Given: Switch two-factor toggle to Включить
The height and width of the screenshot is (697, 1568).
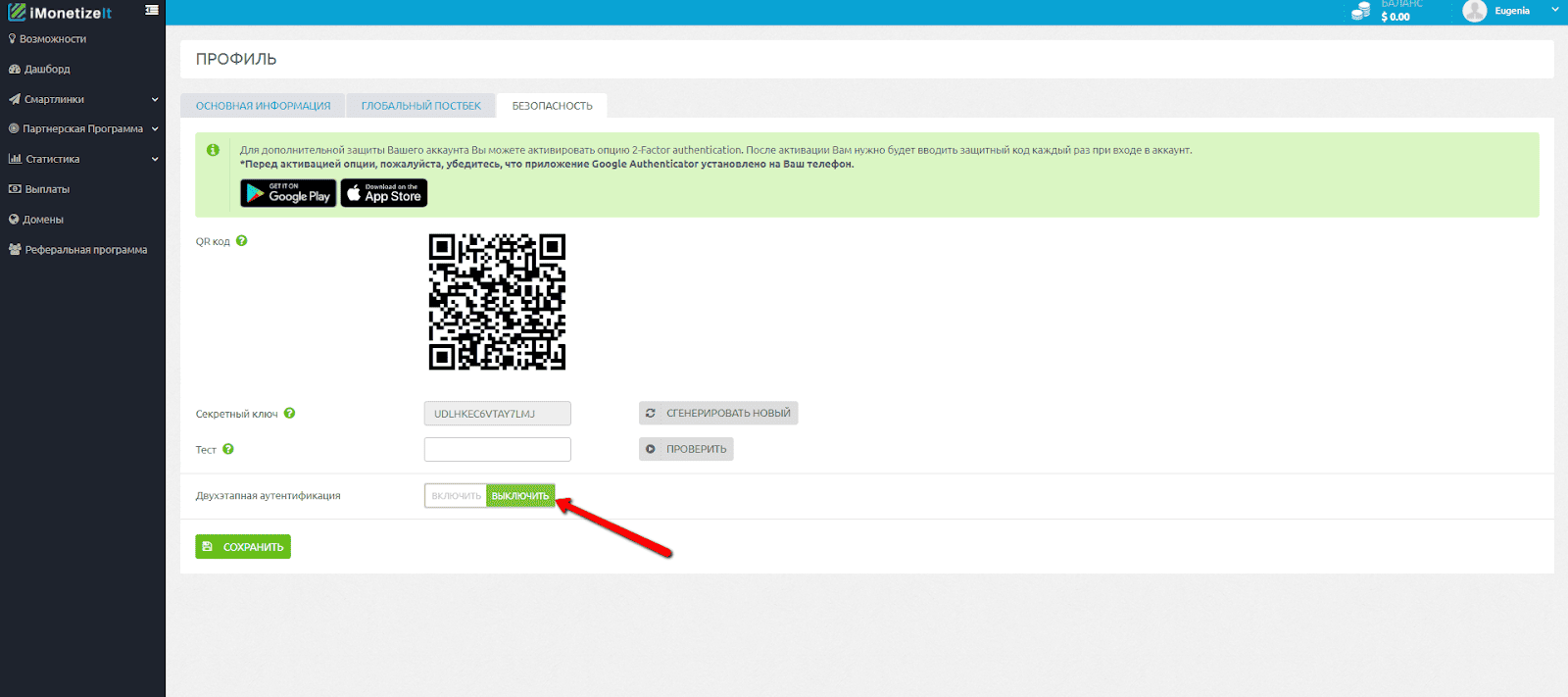Looking at the screenshot, I should pos(456,496).
